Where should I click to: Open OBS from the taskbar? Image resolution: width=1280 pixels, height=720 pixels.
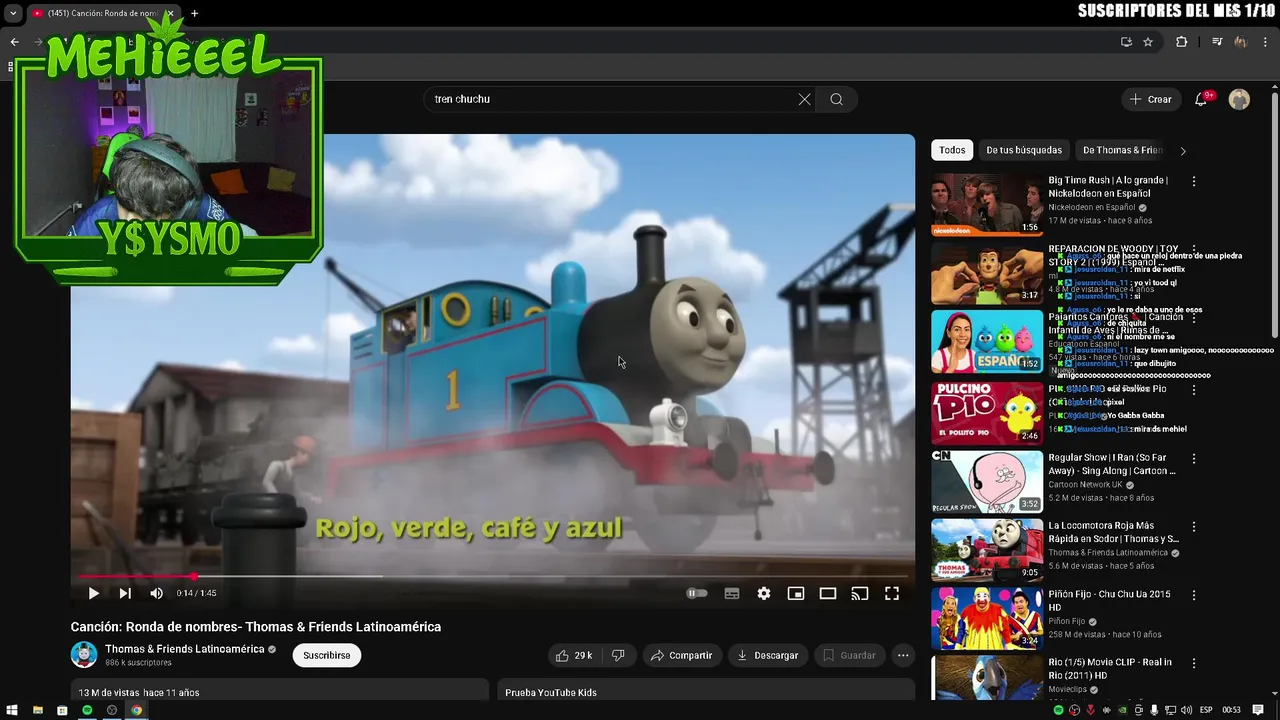(x=112, y=710)
